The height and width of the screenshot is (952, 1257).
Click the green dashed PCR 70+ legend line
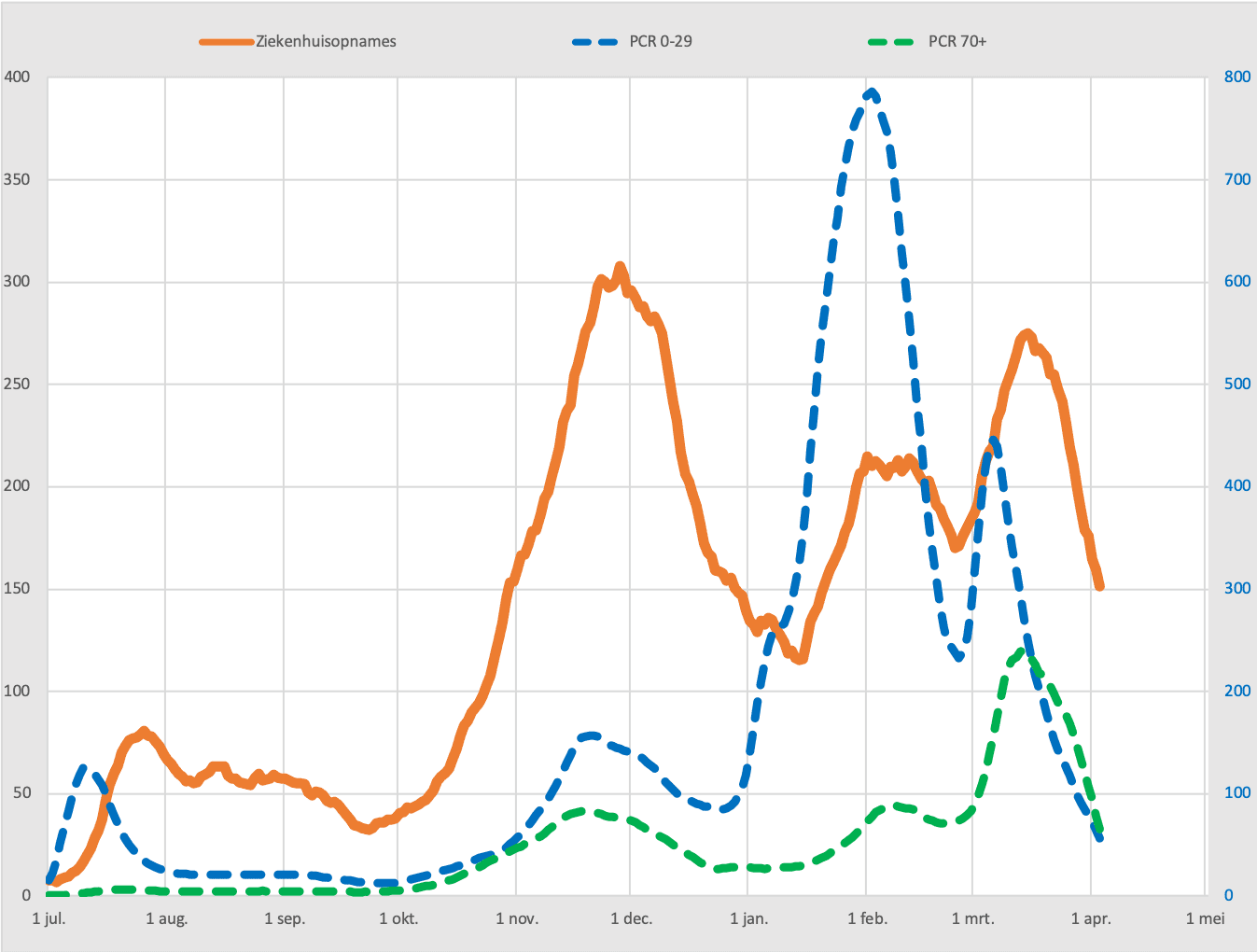[x=892, y=42]
